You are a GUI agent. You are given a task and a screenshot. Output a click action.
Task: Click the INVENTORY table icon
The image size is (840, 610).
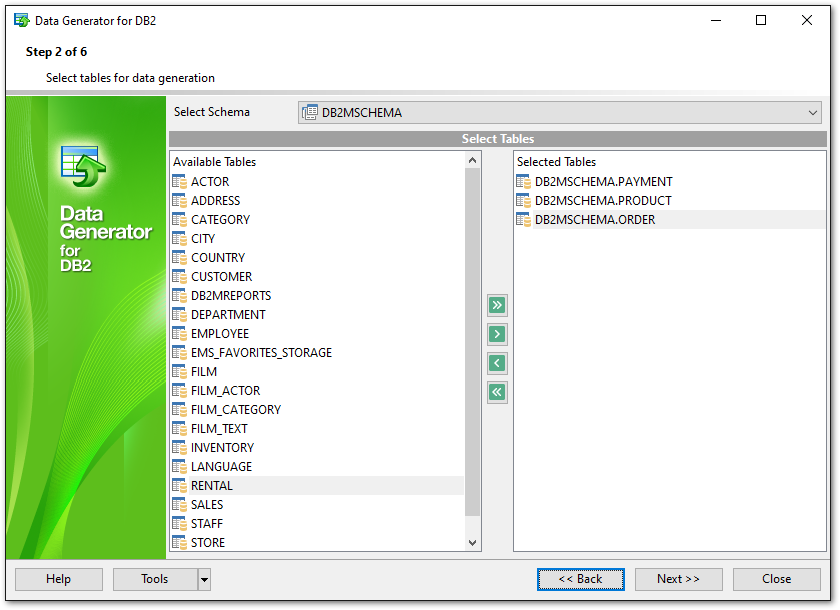click(179, 448)
